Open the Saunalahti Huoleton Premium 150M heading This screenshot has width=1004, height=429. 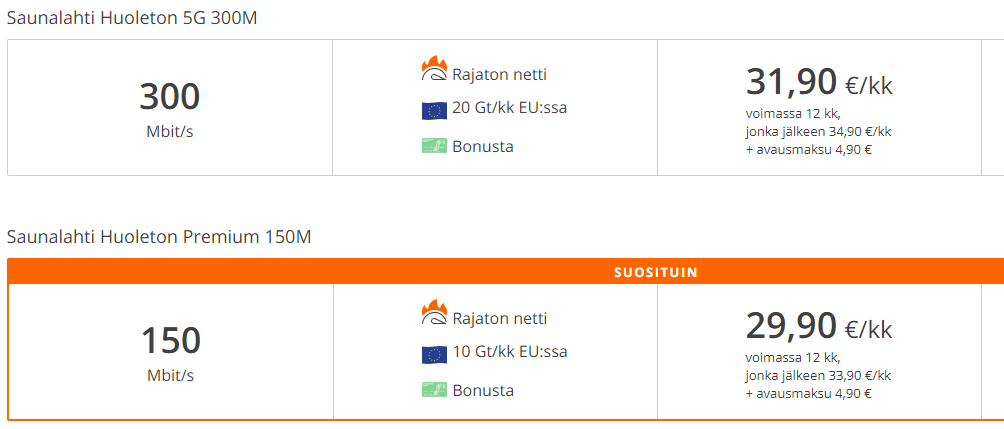point(159,237)
